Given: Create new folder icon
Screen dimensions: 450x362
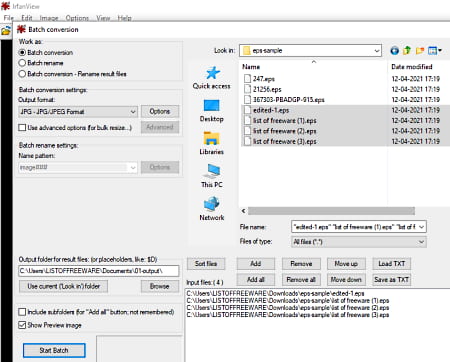Looking at the screenshot, I should pos(420,51).
